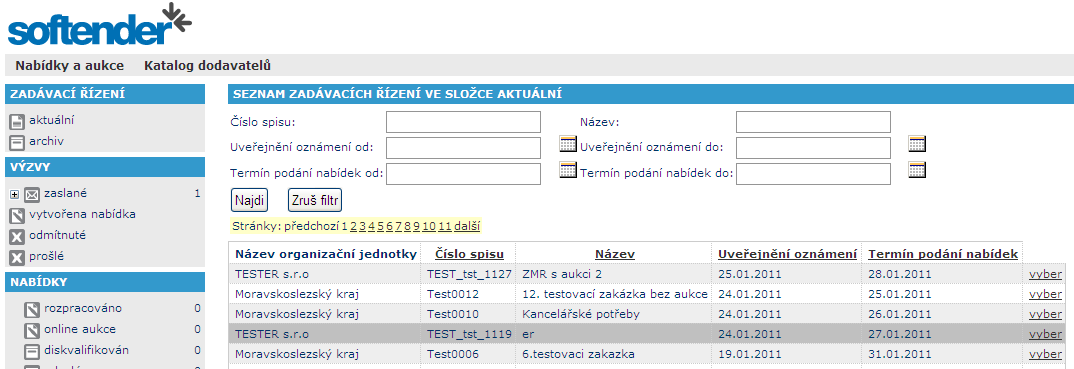Click the zaslané envelope icon
The width and height of the screenshot is (1074, 369).
pos(32,195)
